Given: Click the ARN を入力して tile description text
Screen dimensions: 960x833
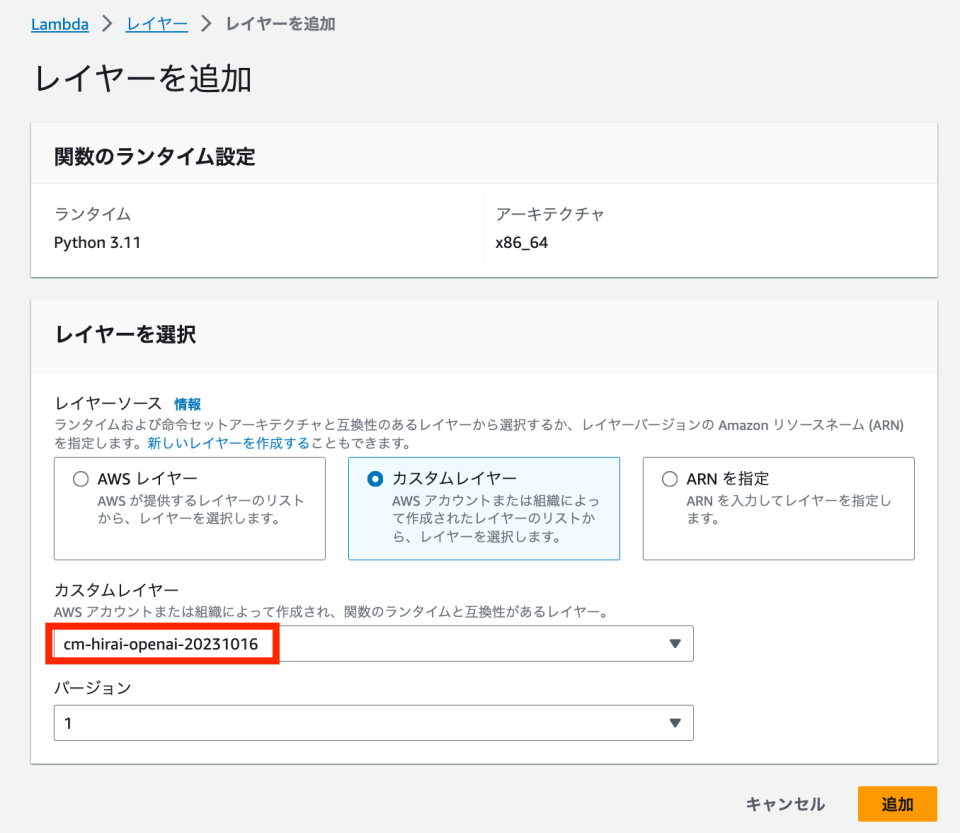Looking at the screenshot, I should [x=789, y=509].
